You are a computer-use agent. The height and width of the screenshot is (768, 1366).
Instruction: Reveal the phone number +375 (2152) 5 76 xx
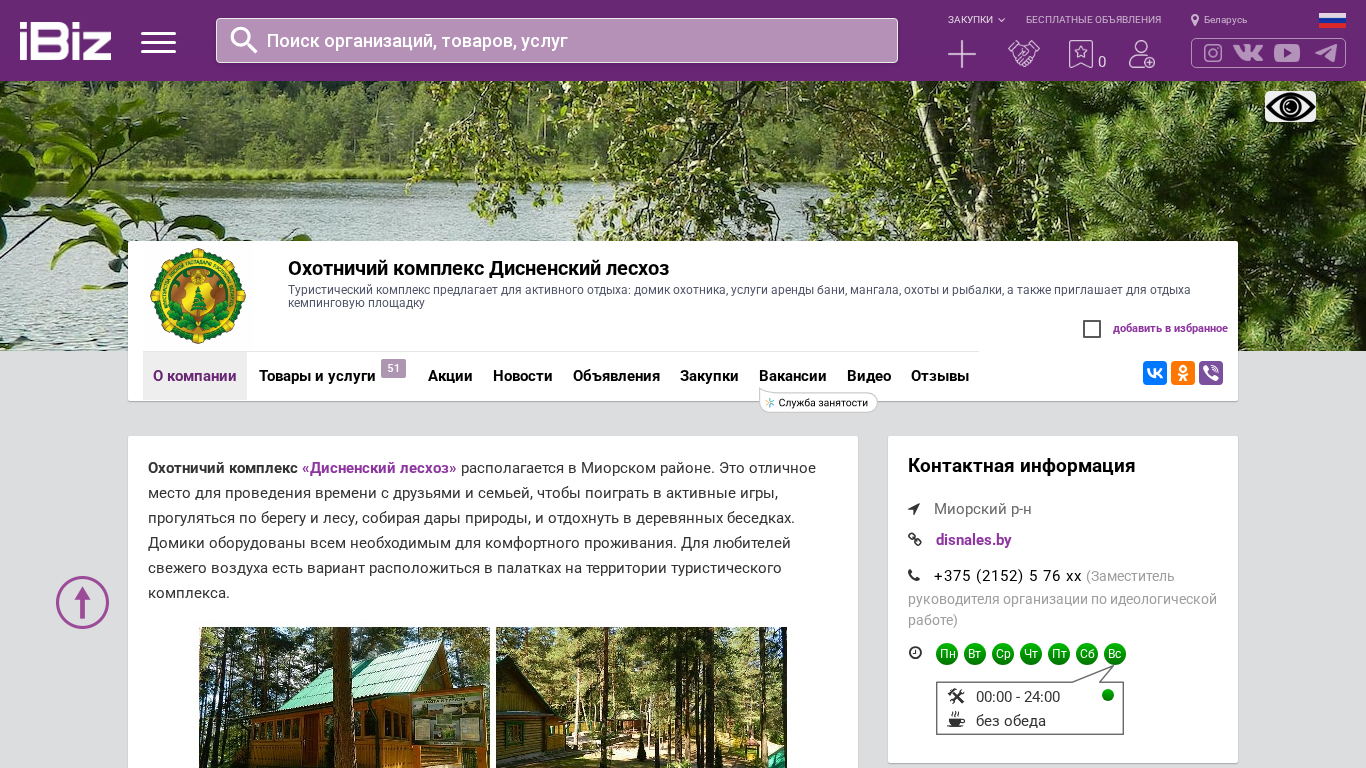point(1008,576)
